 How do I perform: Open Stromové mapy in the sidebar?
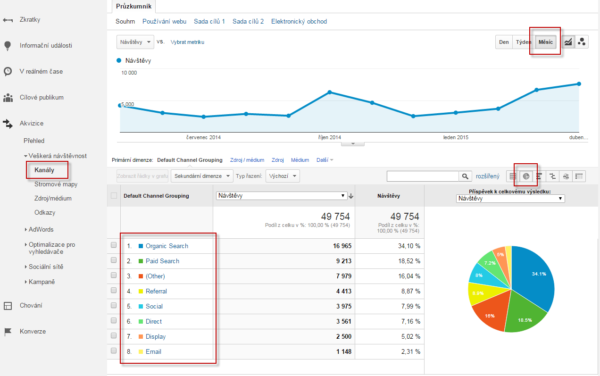56,184
